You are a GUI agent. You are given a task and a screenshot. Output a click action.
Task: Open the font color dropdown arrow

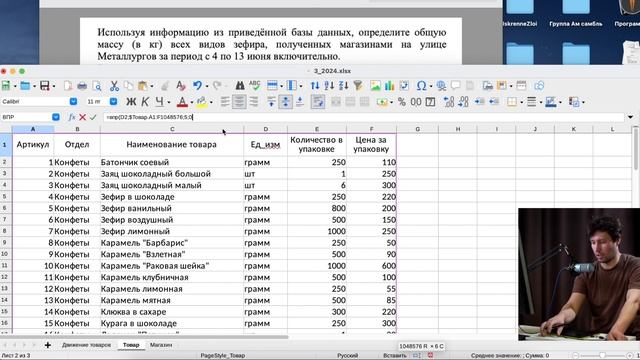(191, 102)
